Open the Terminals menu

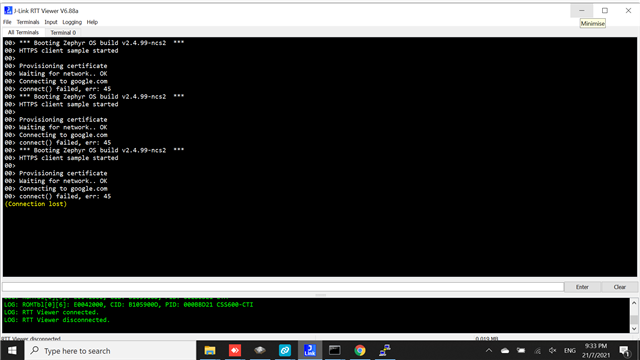(x=28, y=22)
